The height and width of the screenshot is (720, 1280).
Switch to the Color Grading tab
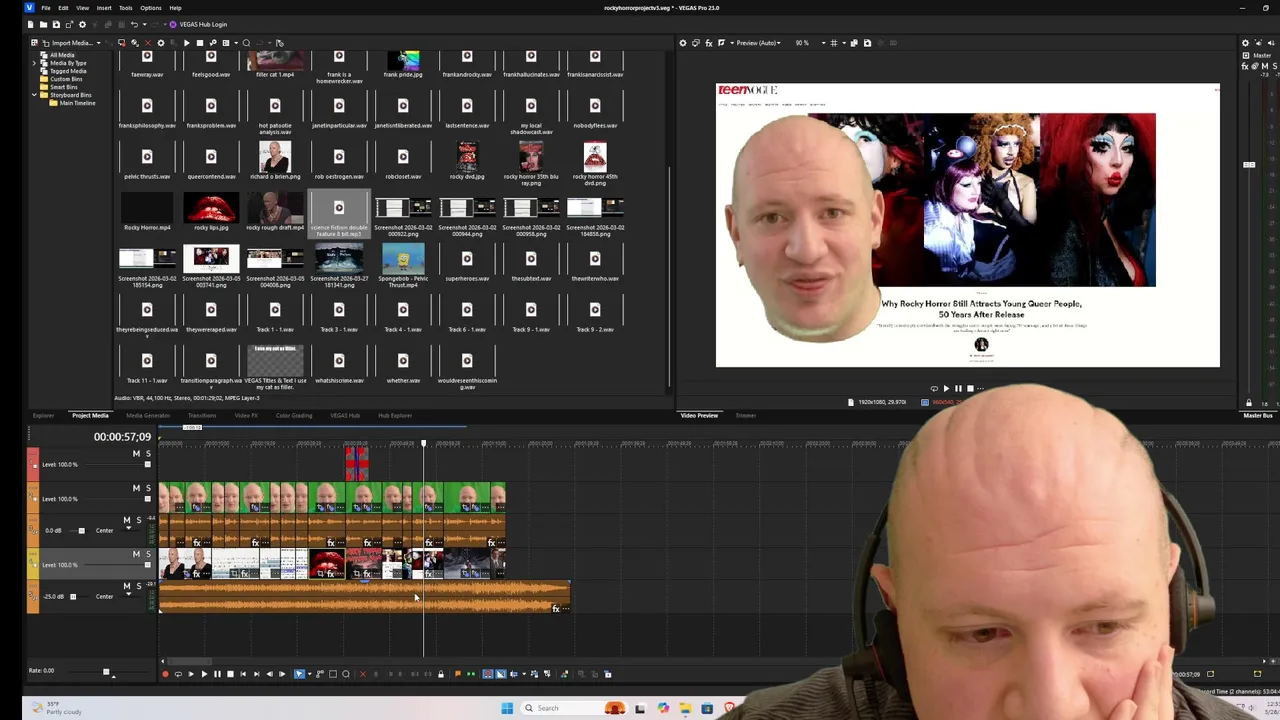coord(294,415)
